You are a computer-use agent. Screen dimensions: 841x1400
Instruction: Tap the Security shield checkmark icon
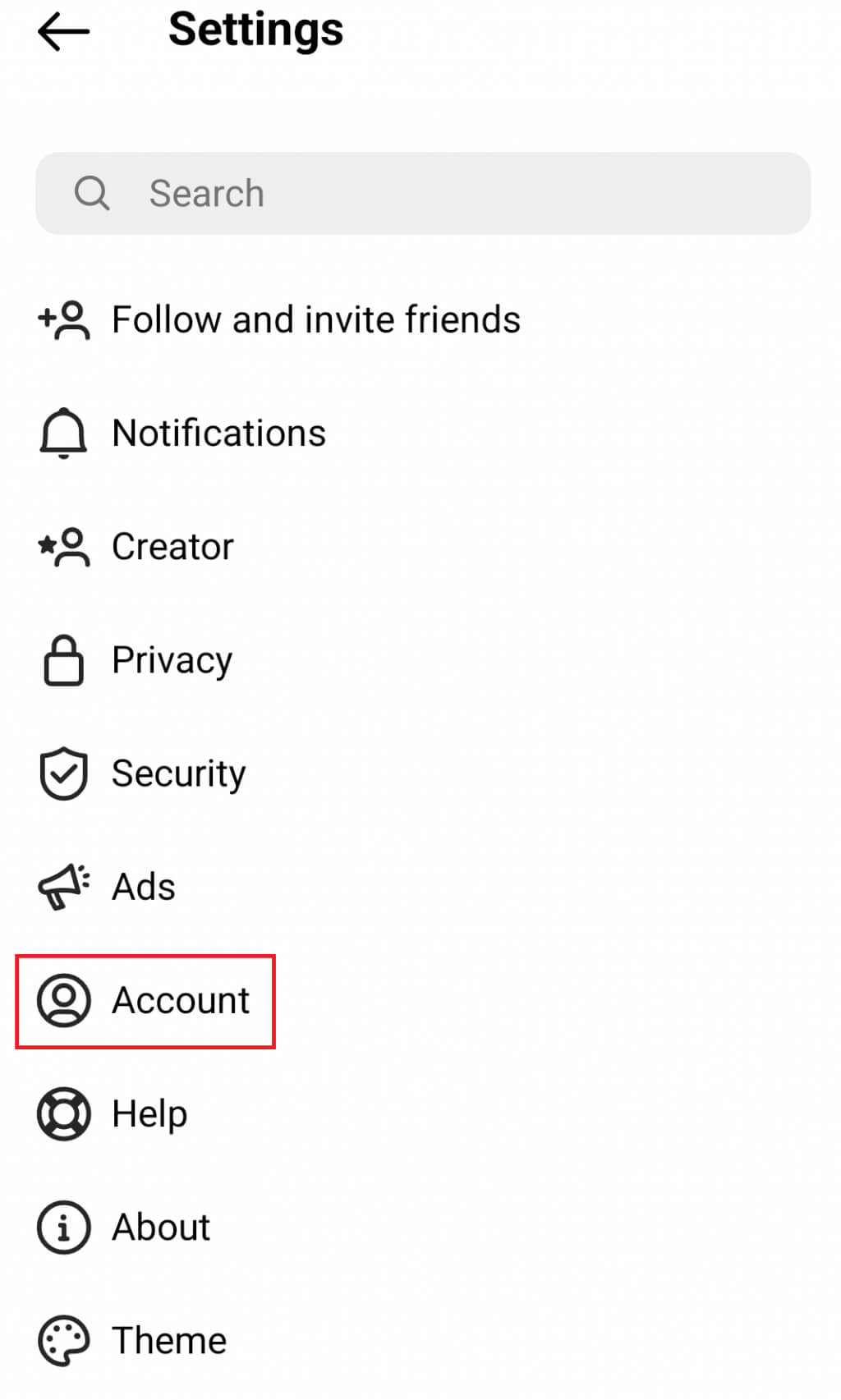point(63,773)
